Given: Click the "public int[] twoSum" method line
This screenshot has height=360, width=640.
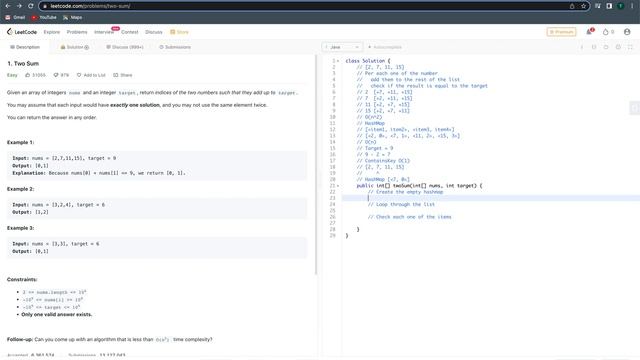Looking at the screenshot, I should pyautogui.click(x=419, y=186).
